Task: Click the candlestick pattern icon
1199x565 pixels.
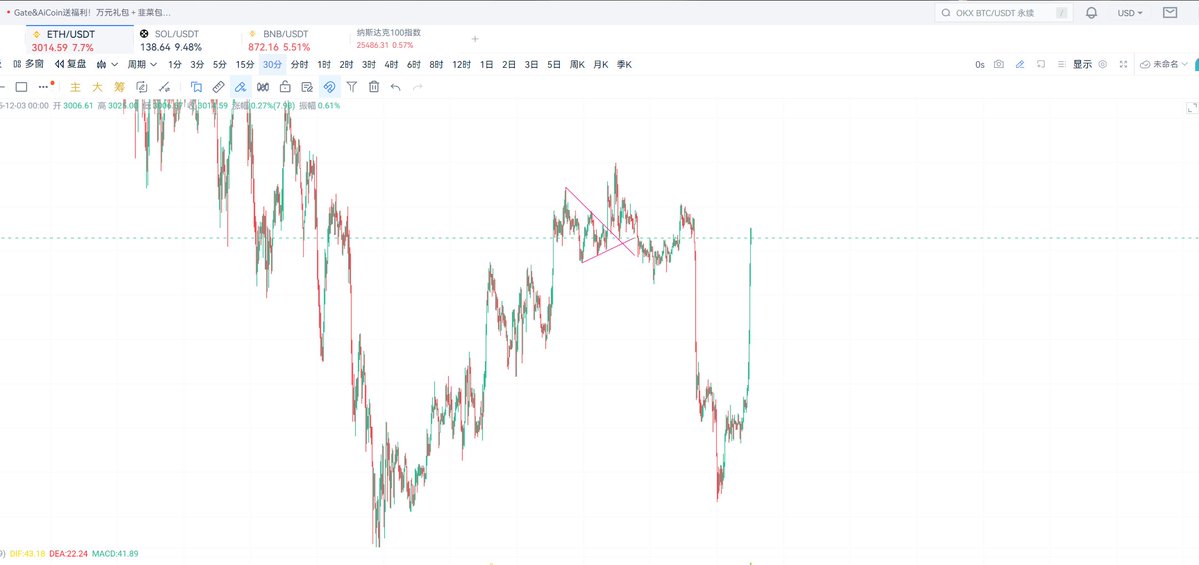Action: tap(262, 87)
